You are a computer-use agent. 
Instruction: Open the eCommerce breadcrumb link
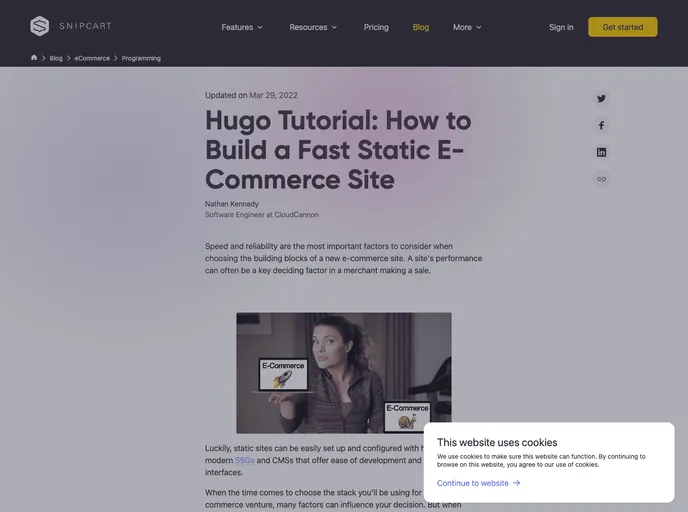[x=92, y=58]
